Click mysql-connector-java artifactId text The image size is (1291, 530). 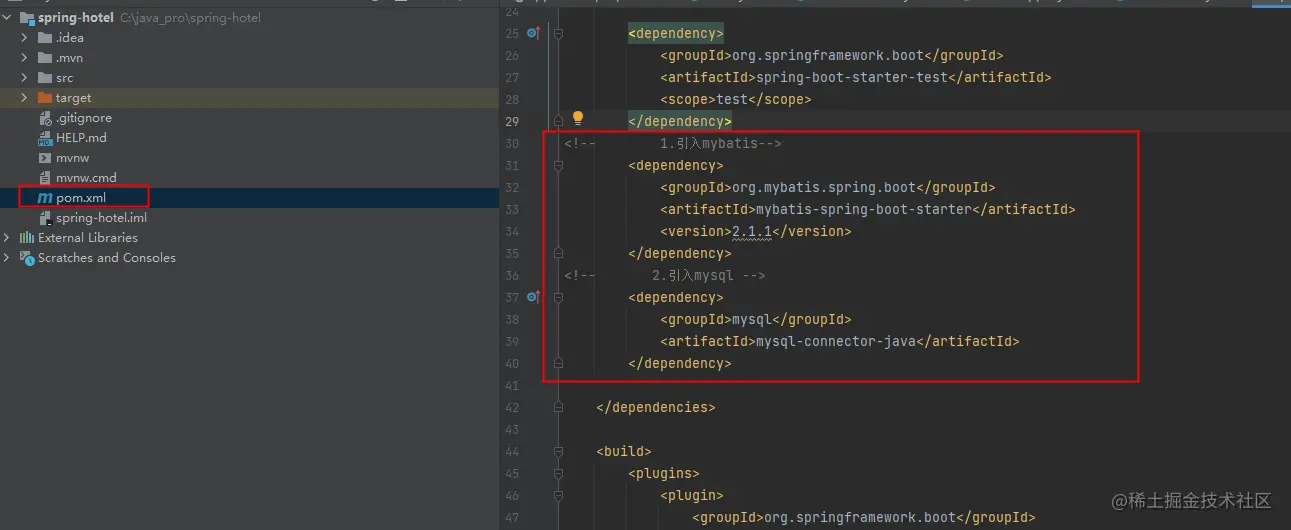click(x=836, y=341)
